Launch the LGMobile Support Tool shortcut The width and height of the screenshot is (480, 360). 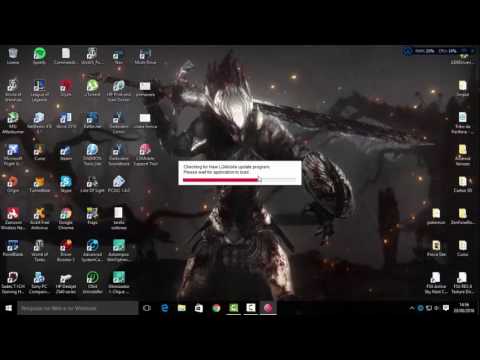tap(145, 155)
